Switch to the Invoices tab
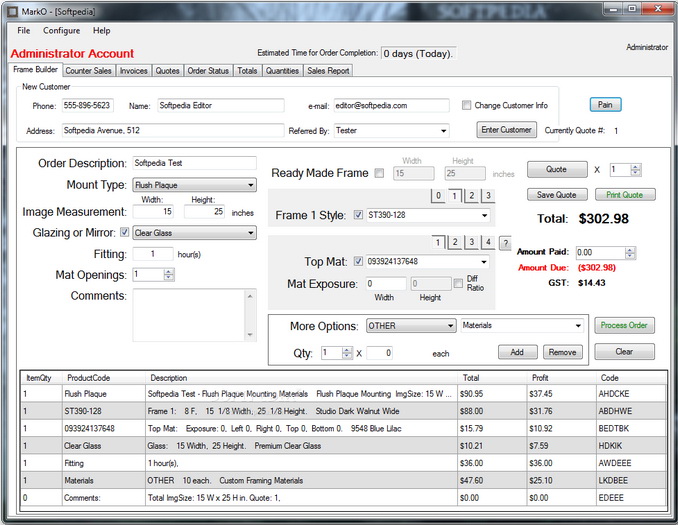 [133, 71]
